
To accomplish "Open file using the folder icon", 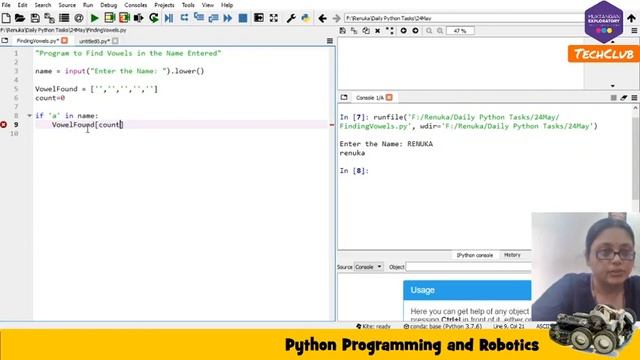I will coord(20,18).
